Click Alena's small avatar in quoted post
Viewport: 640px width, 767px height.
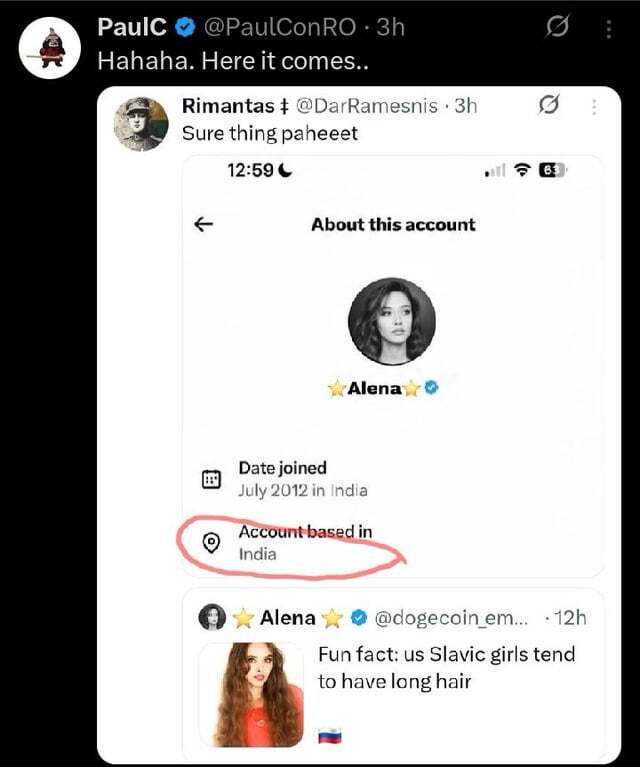[212, 618]
